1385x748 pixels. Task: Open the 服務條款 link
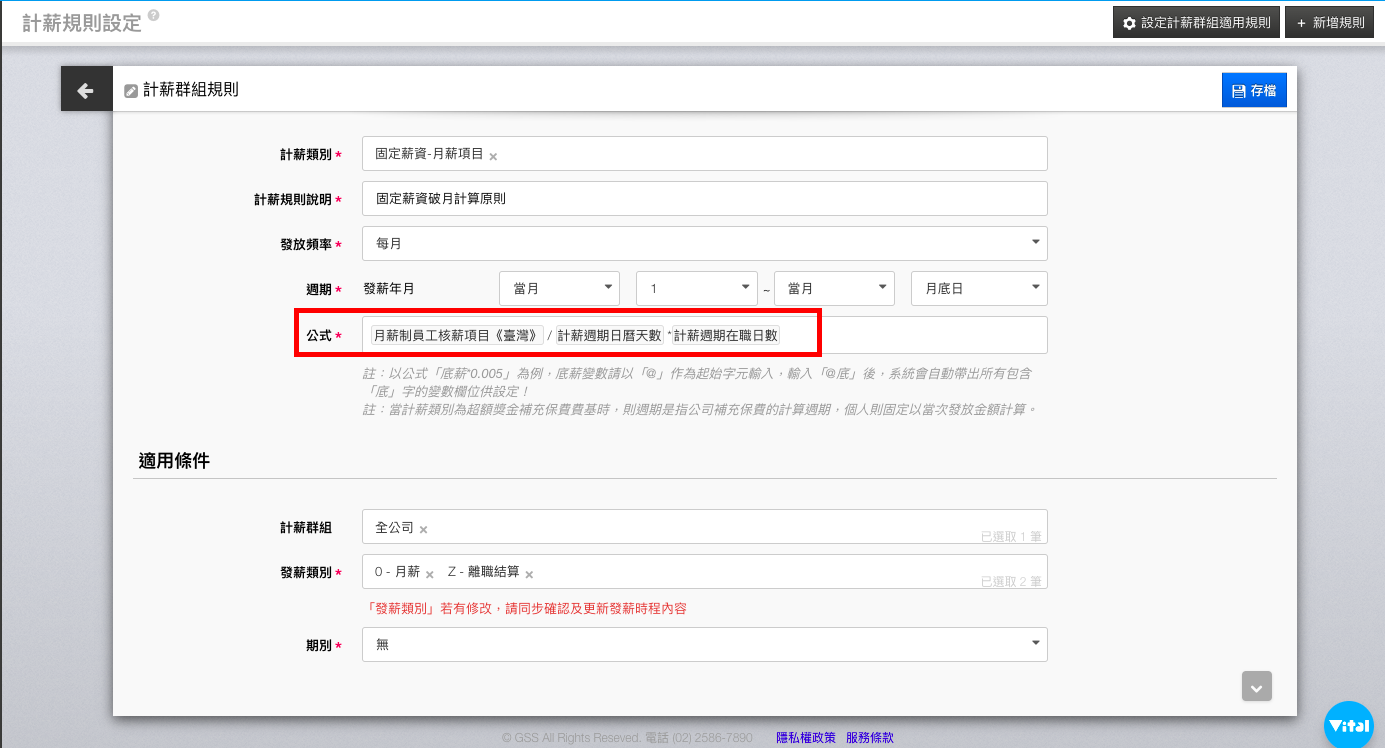(x=869, y=738)
